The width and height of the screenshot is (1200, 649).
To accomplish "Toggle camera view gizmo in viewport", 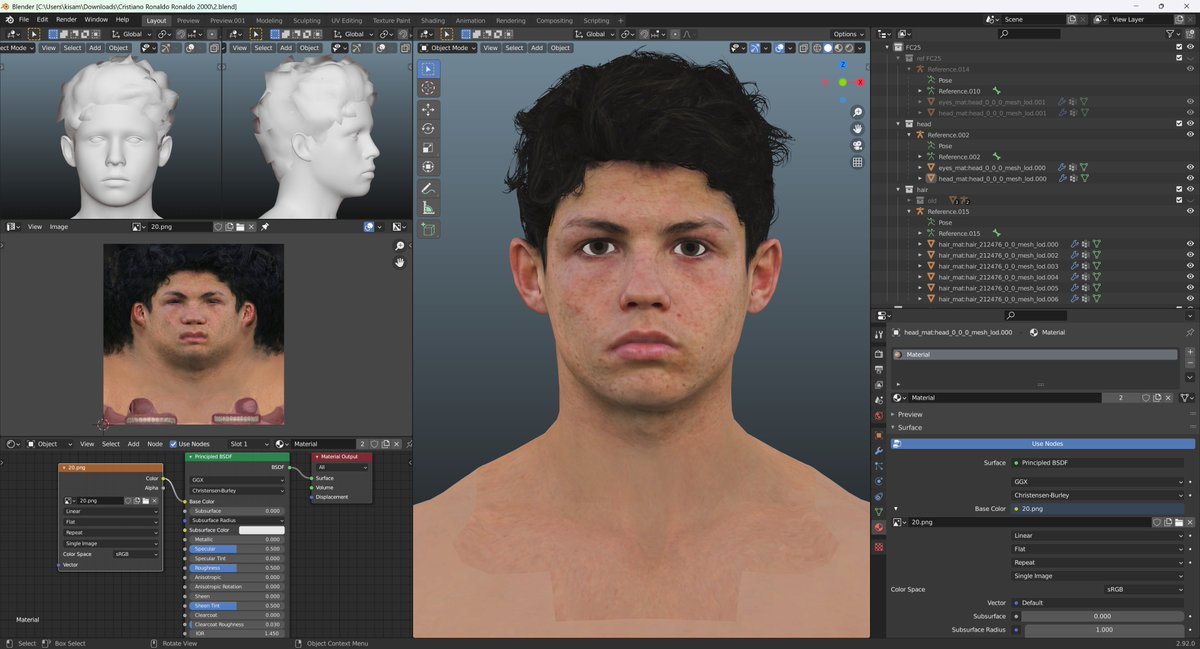I will [x=858, y=146].
